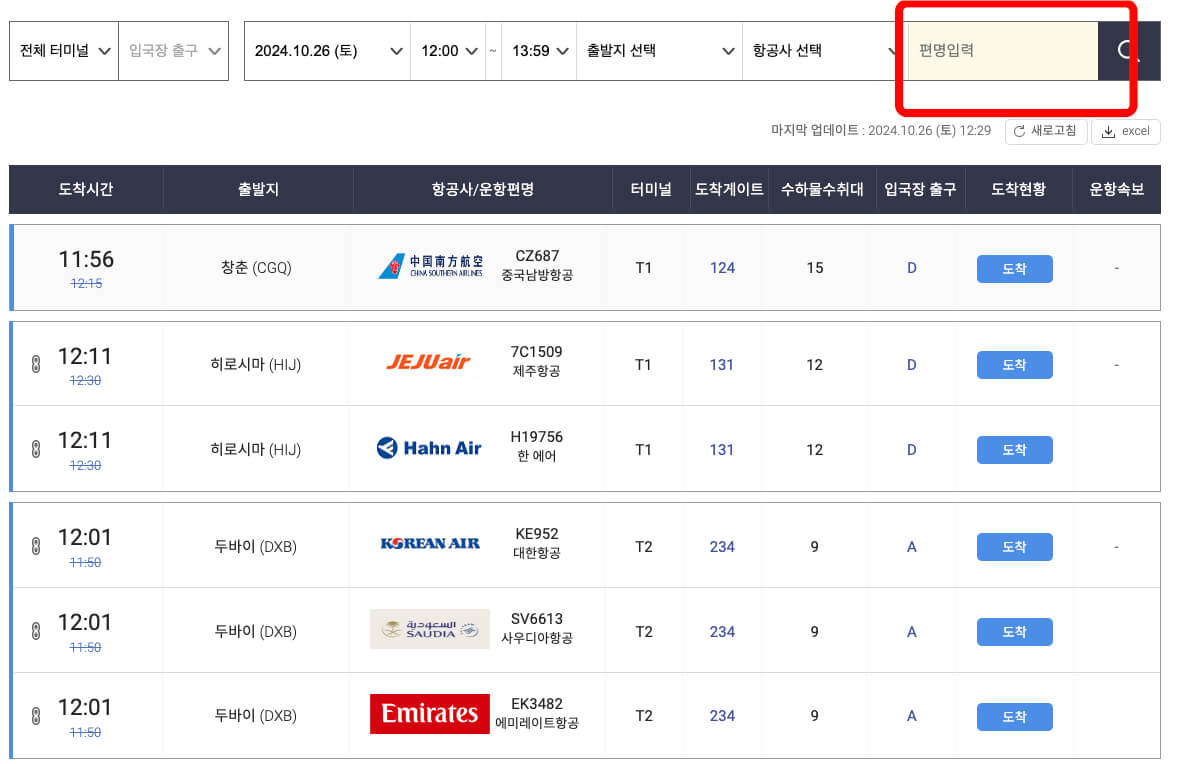Click 도착 status button for 7C1509

coord(1014,365)
